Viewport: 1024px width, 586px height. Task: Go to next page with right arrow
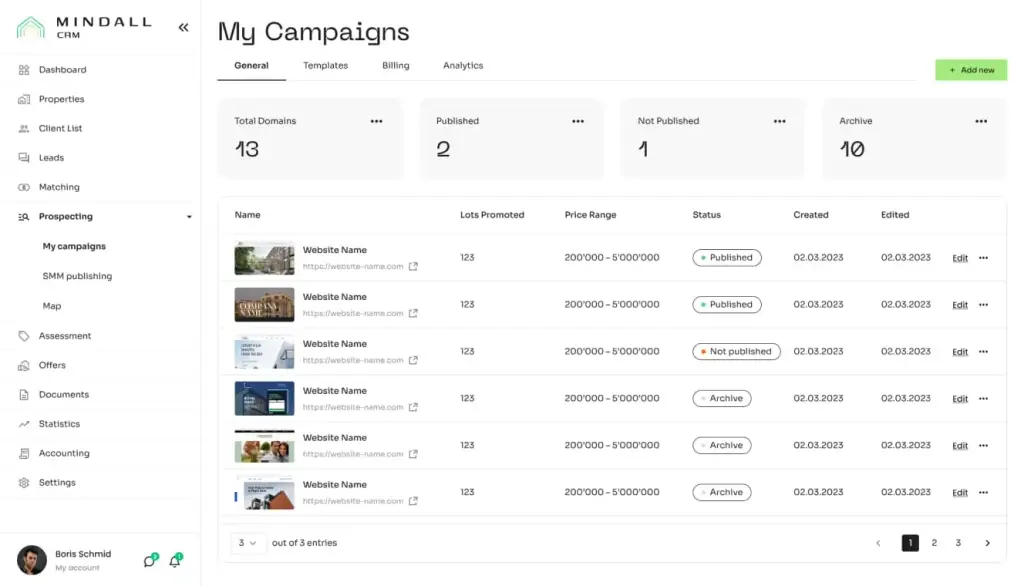(987, 543)
